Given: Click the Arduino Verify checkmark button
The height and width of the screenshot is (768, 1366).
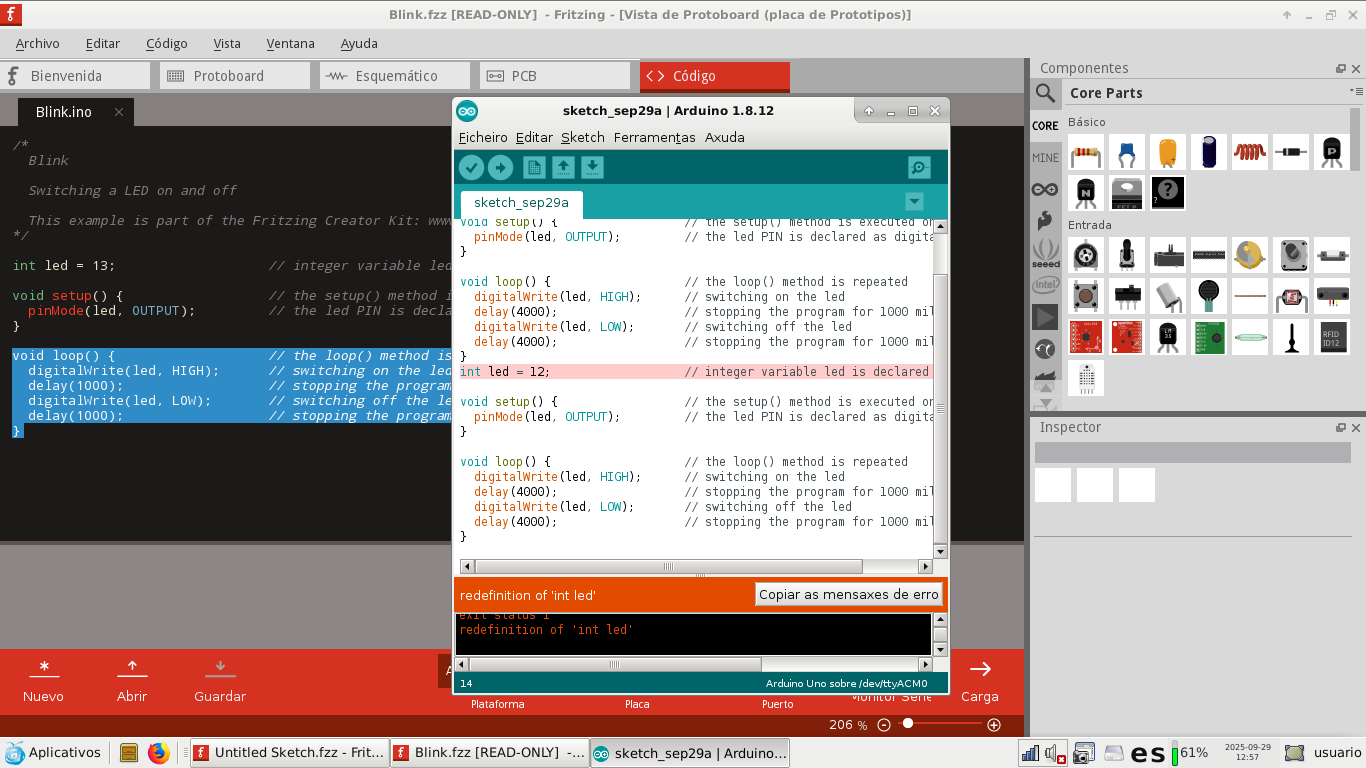Looking at the screenshot, I should click(x=471, y=168).
